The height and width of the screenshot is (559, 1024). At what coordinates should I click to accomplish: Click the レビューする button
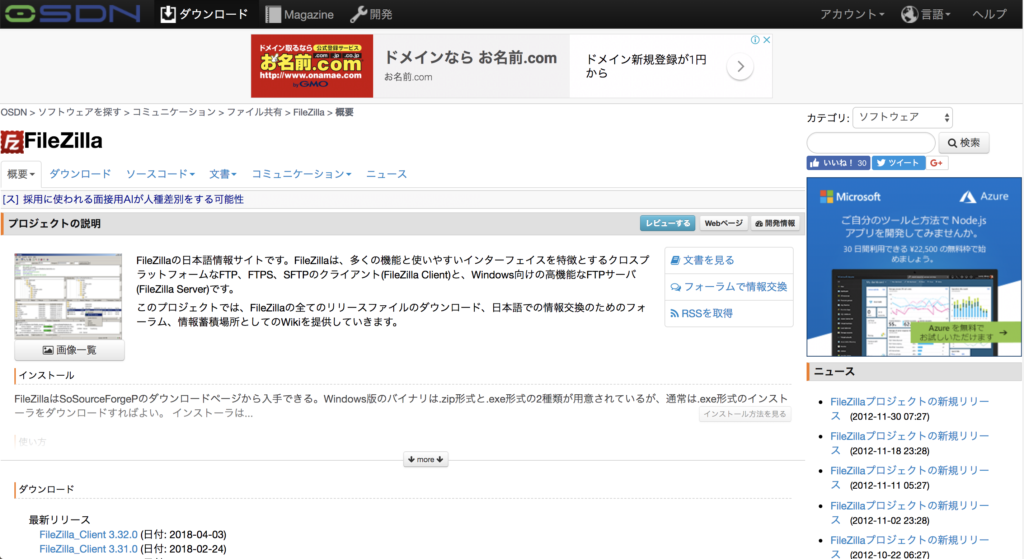(667, 223)
